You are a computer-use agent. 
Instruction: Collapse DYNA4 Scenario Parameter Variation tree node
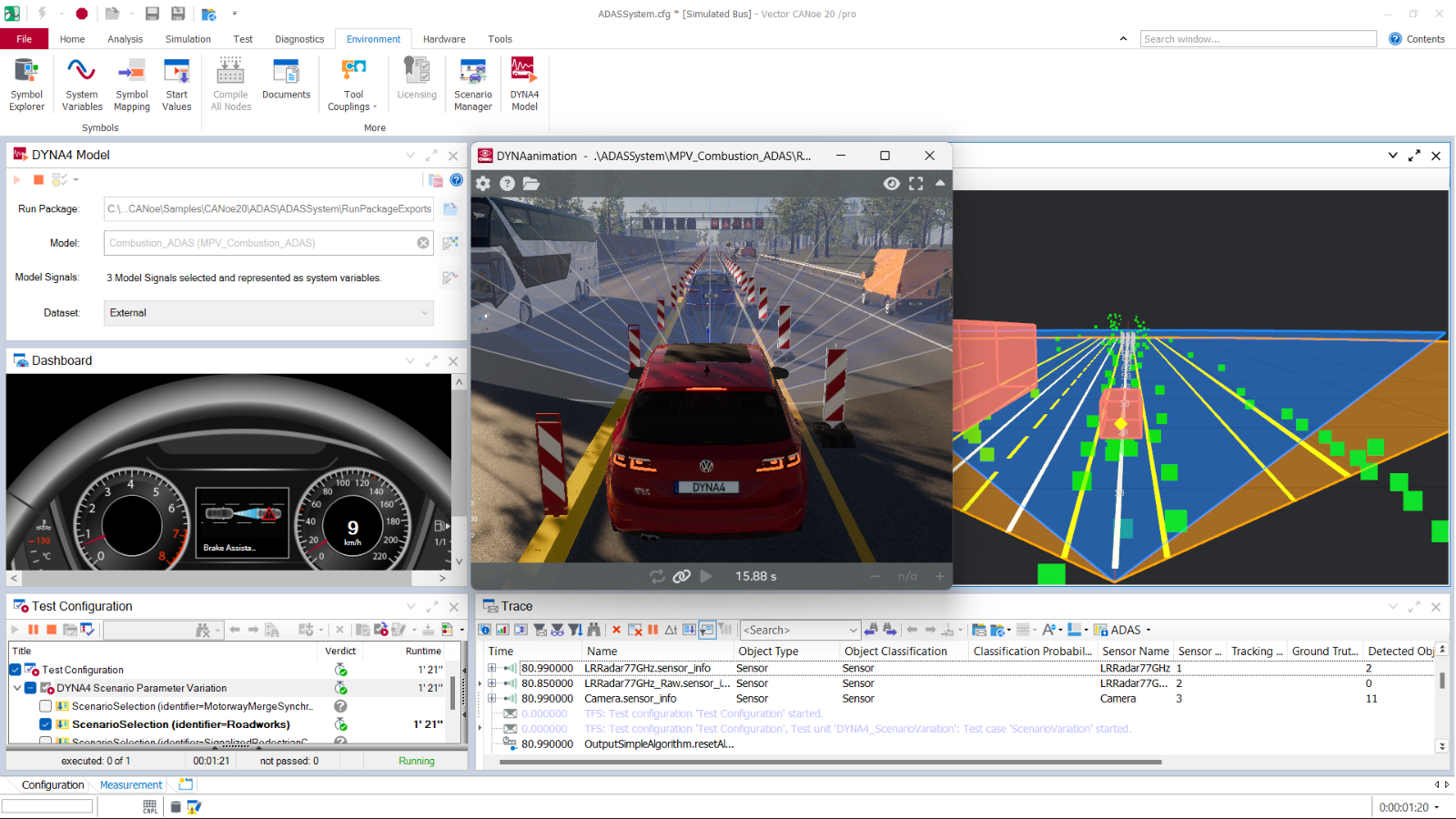pos(17,688)
